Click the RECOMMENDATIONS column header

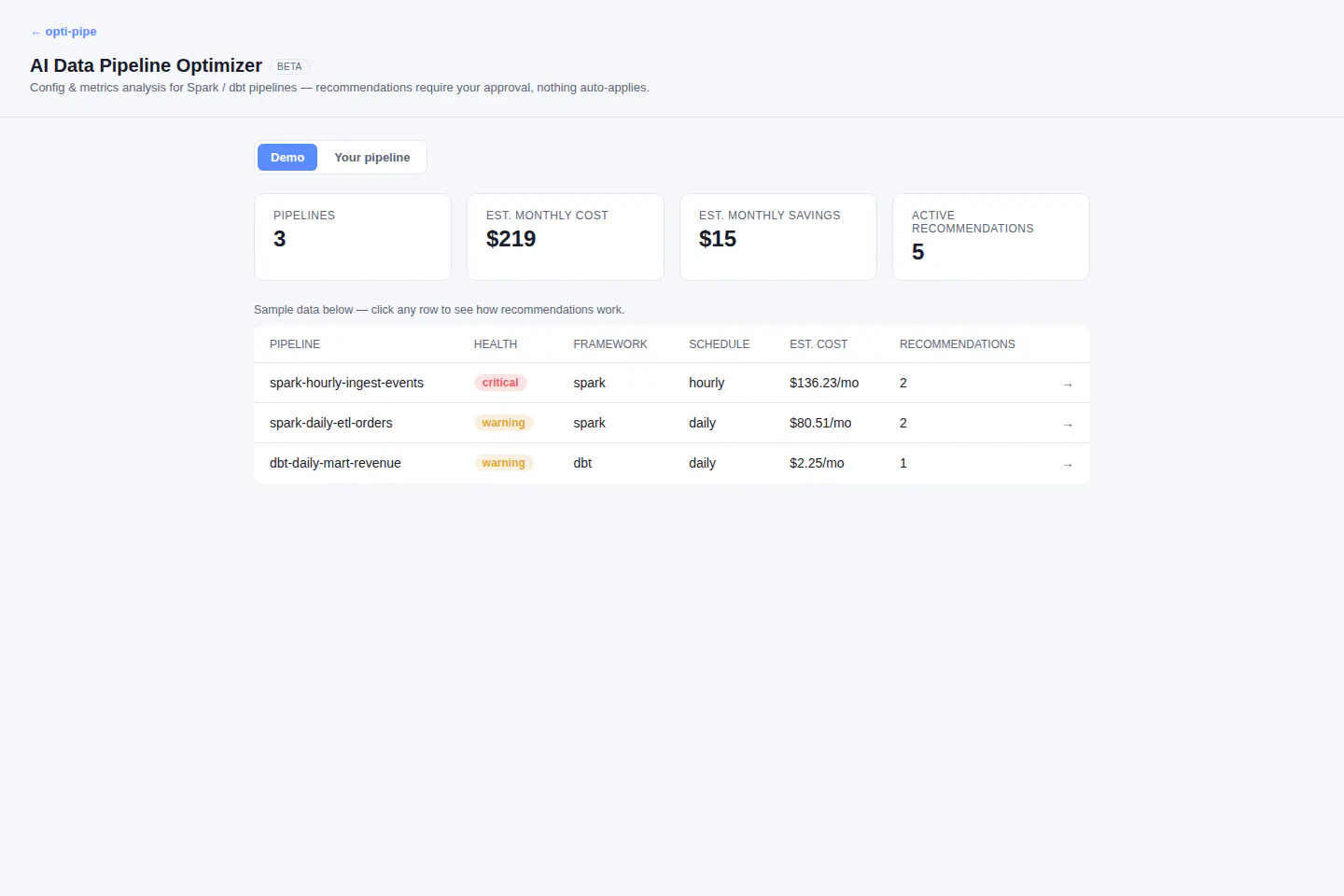958,344
